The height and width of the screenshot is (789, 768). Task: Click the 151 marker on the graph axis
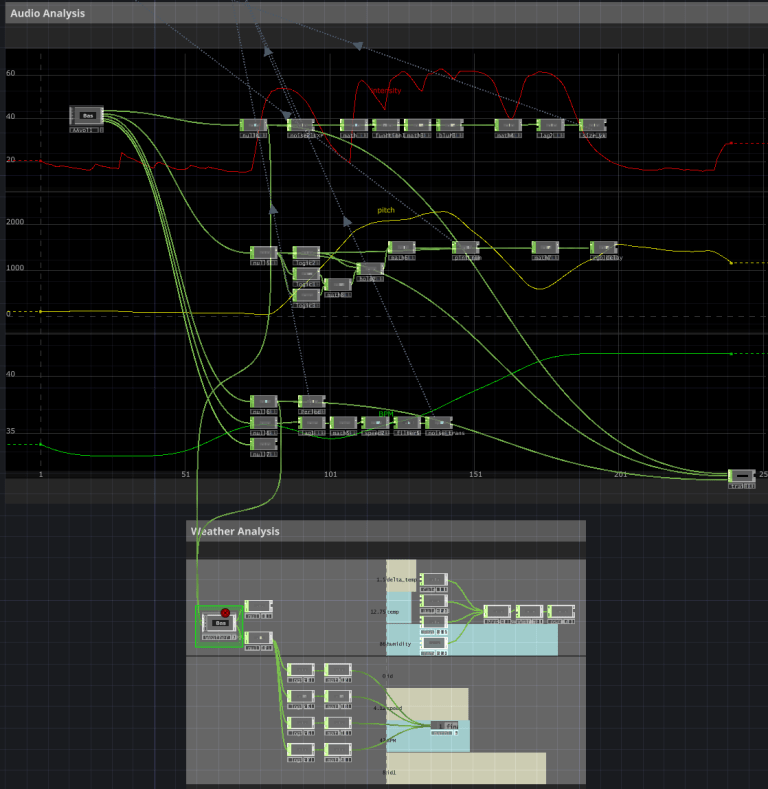pos(475,474)
